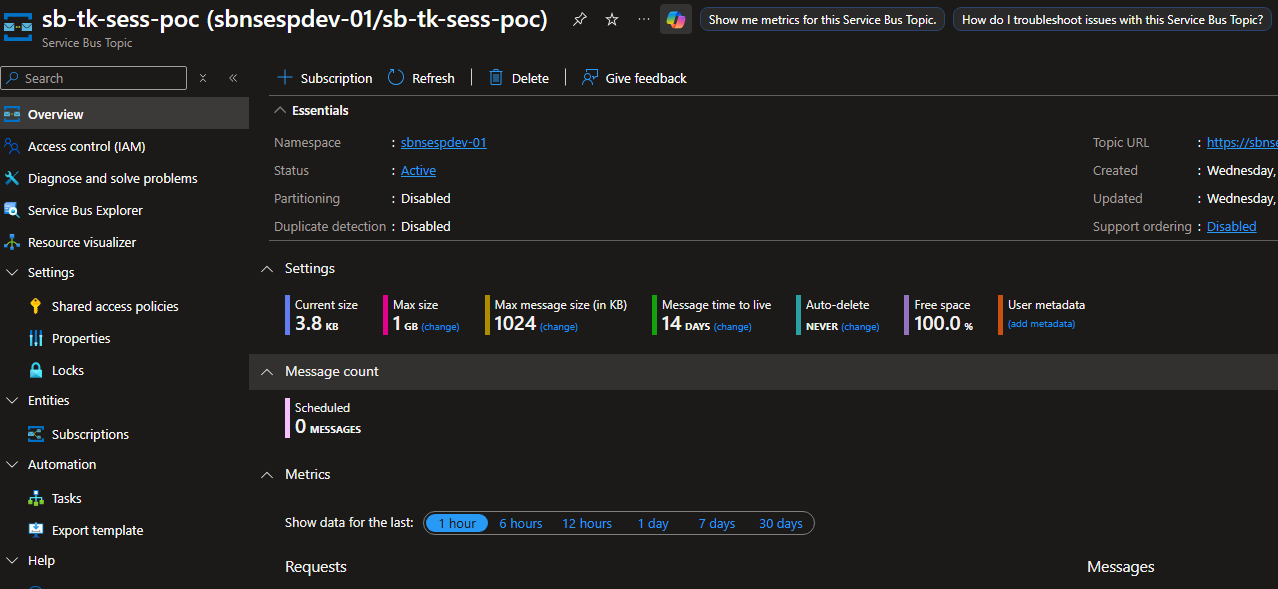Image resolution: width=1278 pixels, height=589 pixels.
Task: Select the 1 day time range
Action: coord(653,523)
